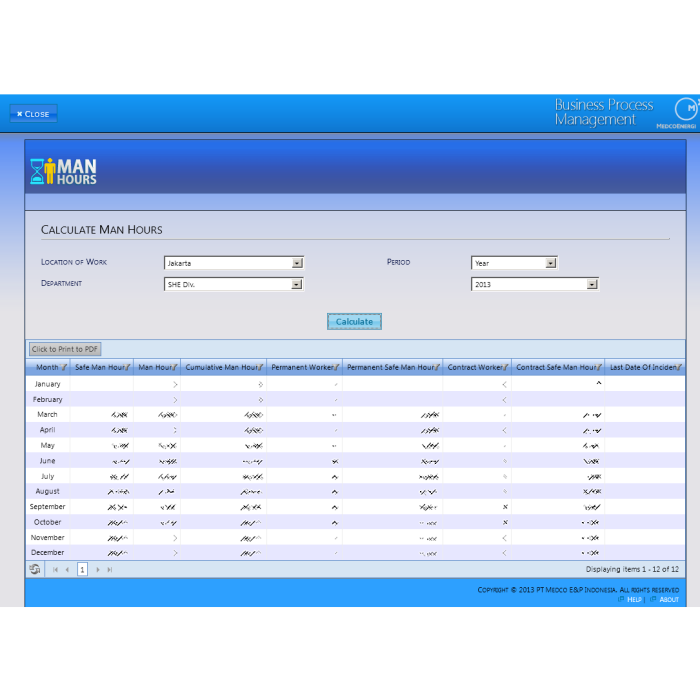Go to first page of grid
The image size is (700, 700).
click(55, 569)
